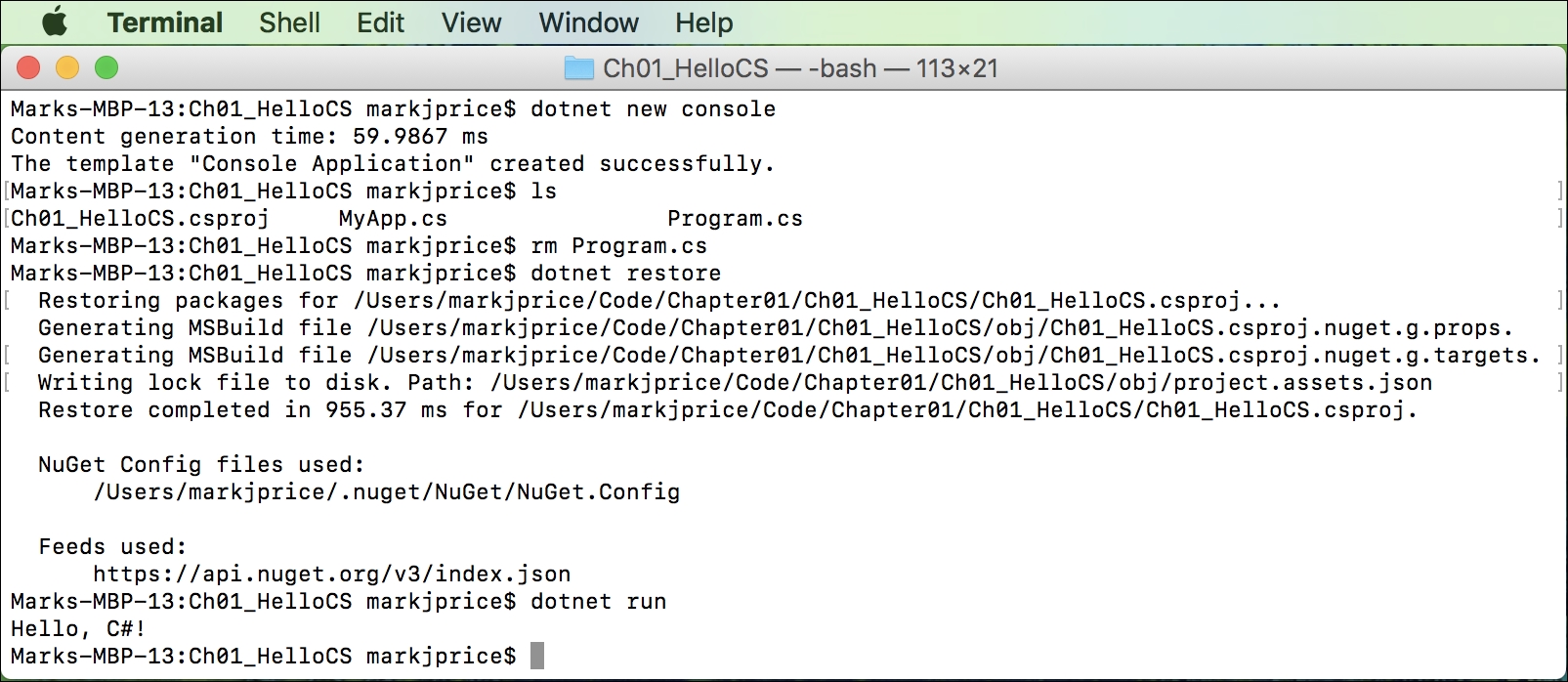Viewport: 1568px width, 682px height.
Task: Click the red close window button
Action: point(28,67)
